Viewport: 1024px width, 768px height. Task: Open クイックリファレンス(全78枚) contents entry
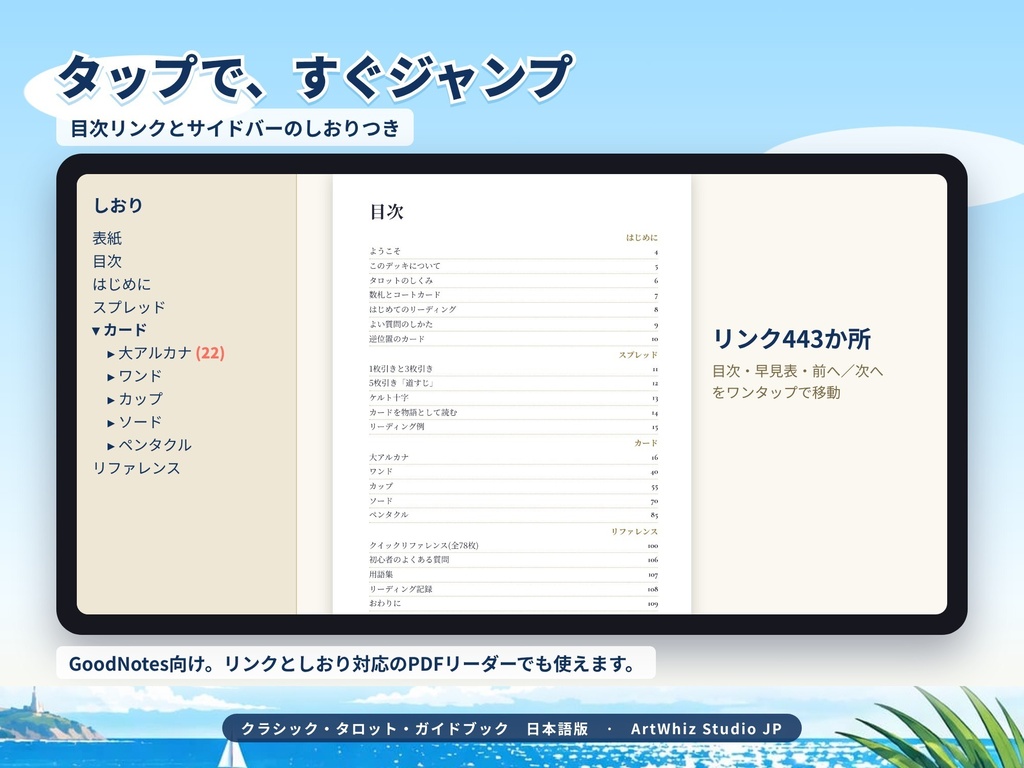coord(513,545)
